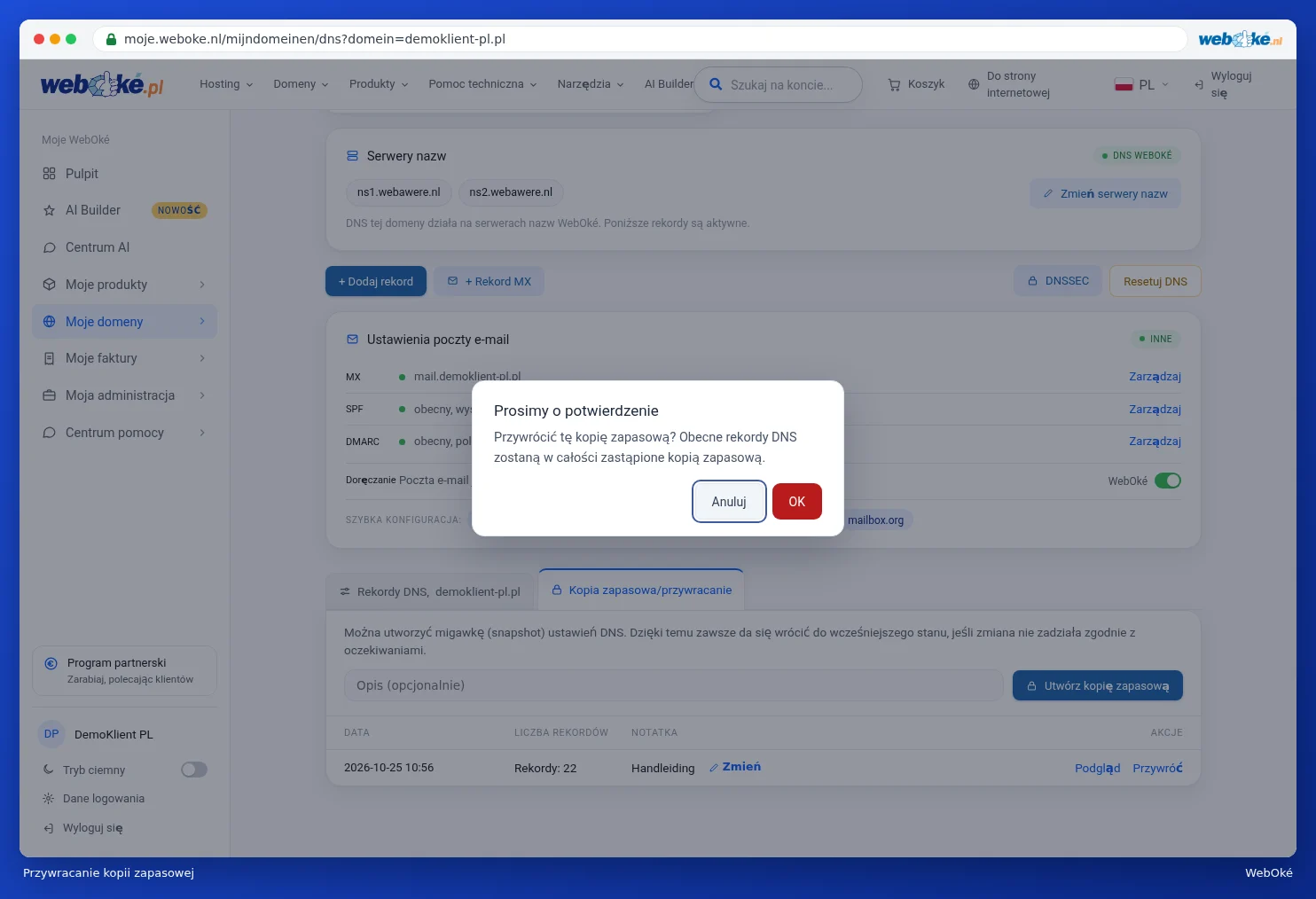
Task: Click the Moja administracja briefcase icon
Action: pos(49,395)
